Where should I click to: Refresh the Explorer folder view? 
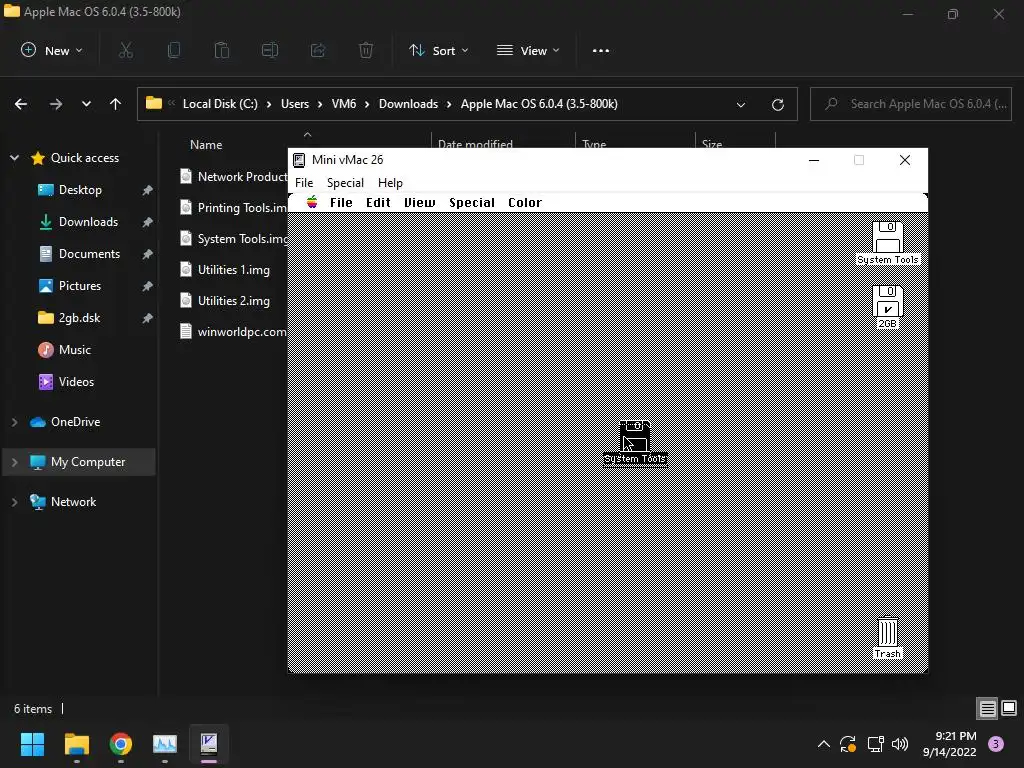pyautogui.click(x=778, y=104)
